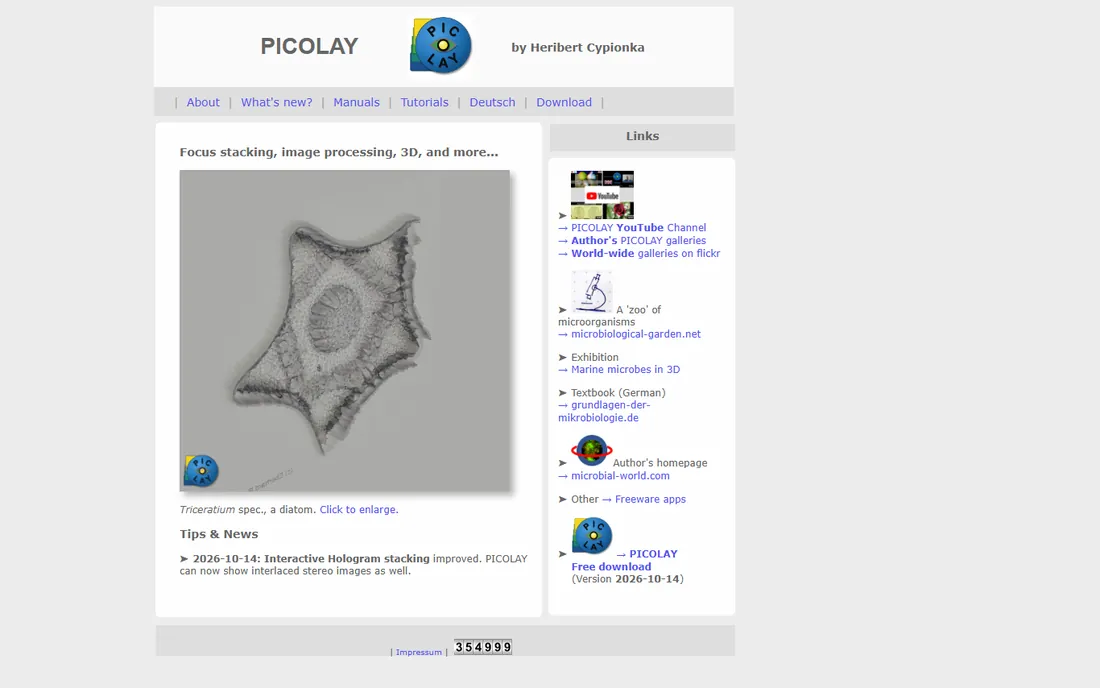The width and height of the screenshot is (1100, 688).
Task: Click 'by Heribert Cypionka' text
Action: (x=577, y=48)
